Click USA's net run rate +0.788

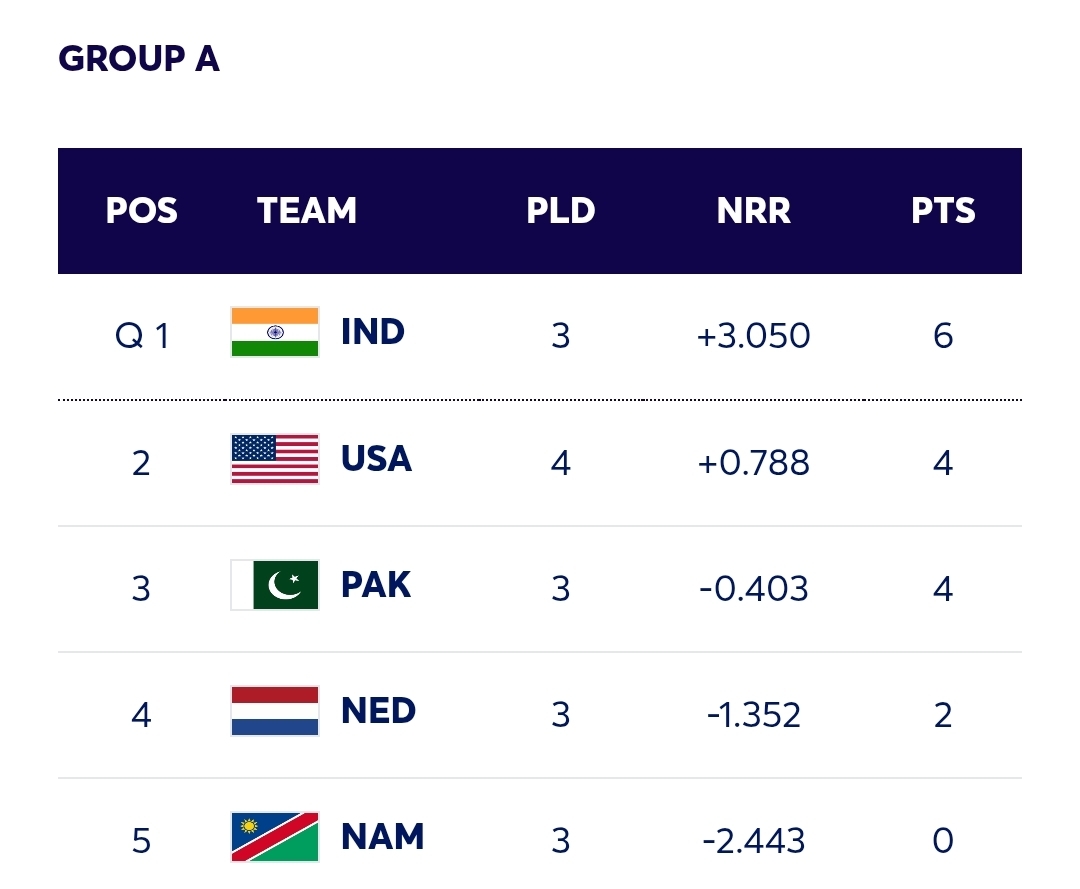click(753, 463)
